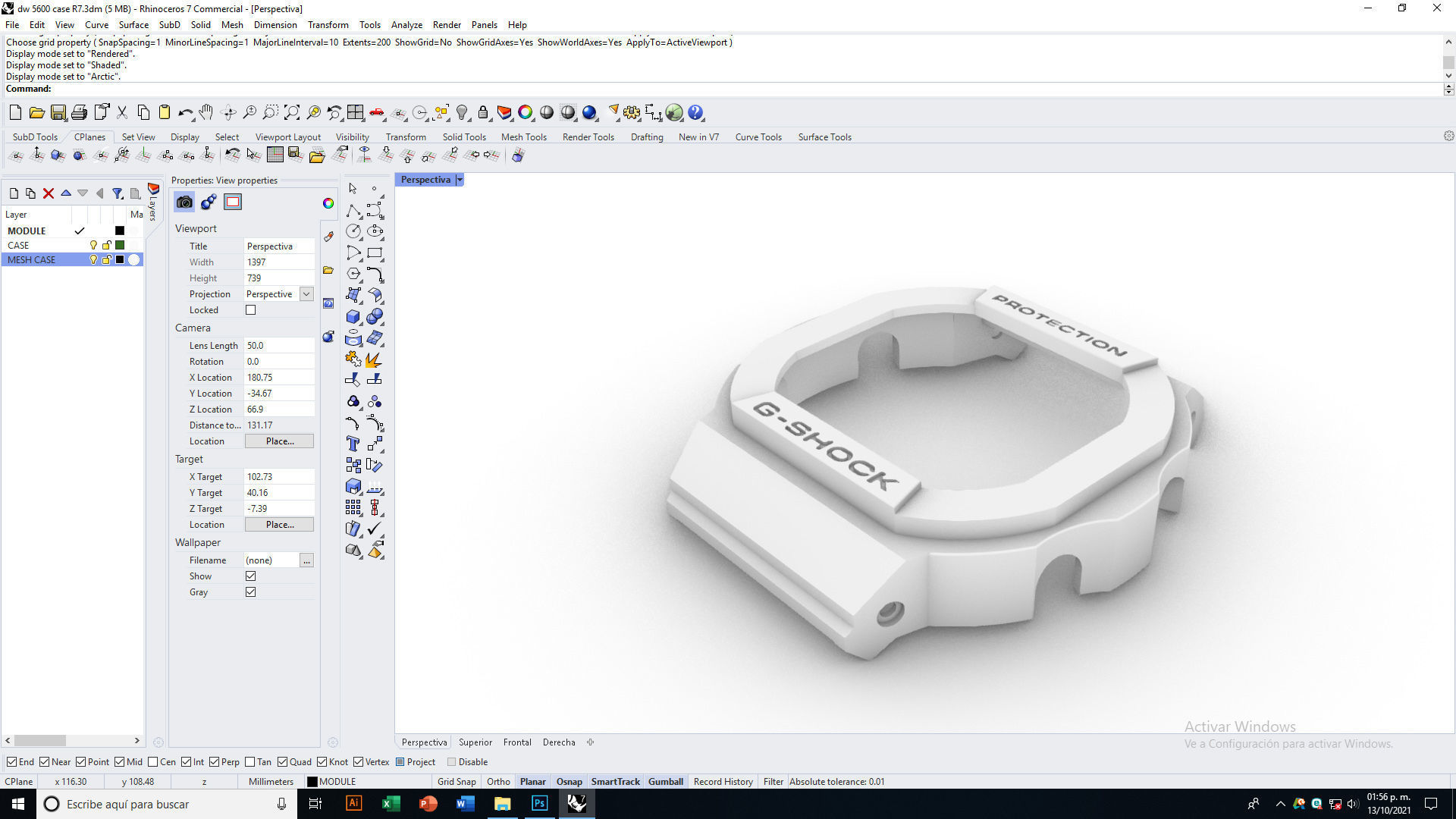Screen dimensions: 1456x819
Task: Click the red car Set View icon
Action: pos(377,113)
